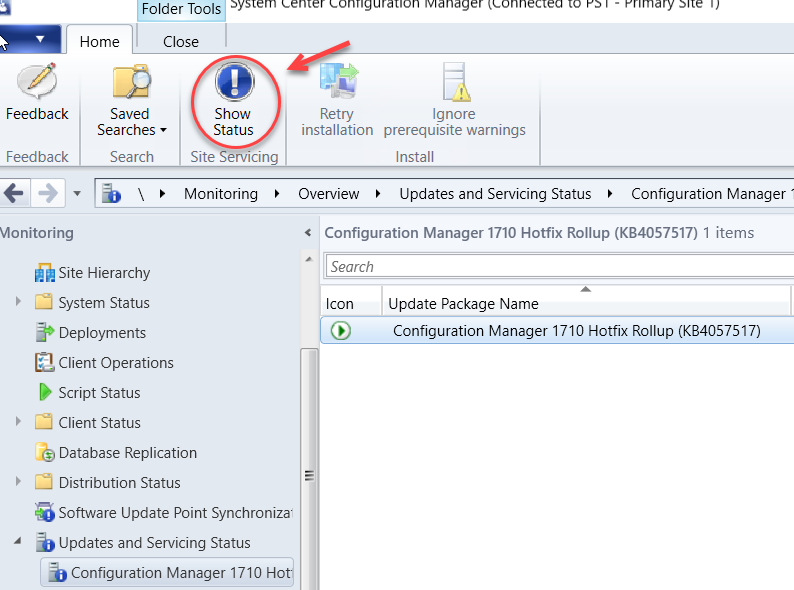Click Ignore prerequisite warnings icon

pos(455,82)
